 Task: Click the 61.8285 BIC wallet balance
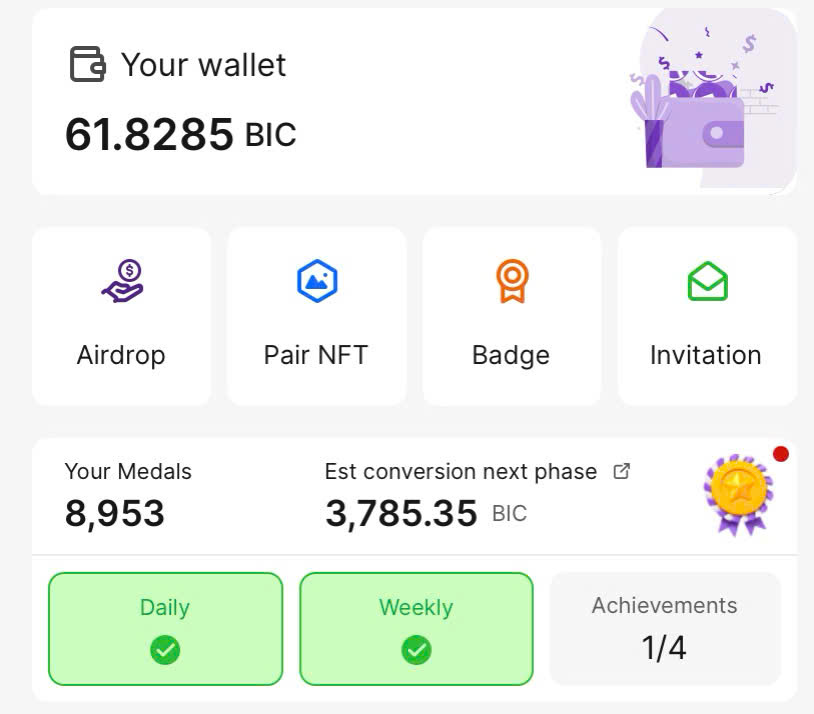[181, 134]
